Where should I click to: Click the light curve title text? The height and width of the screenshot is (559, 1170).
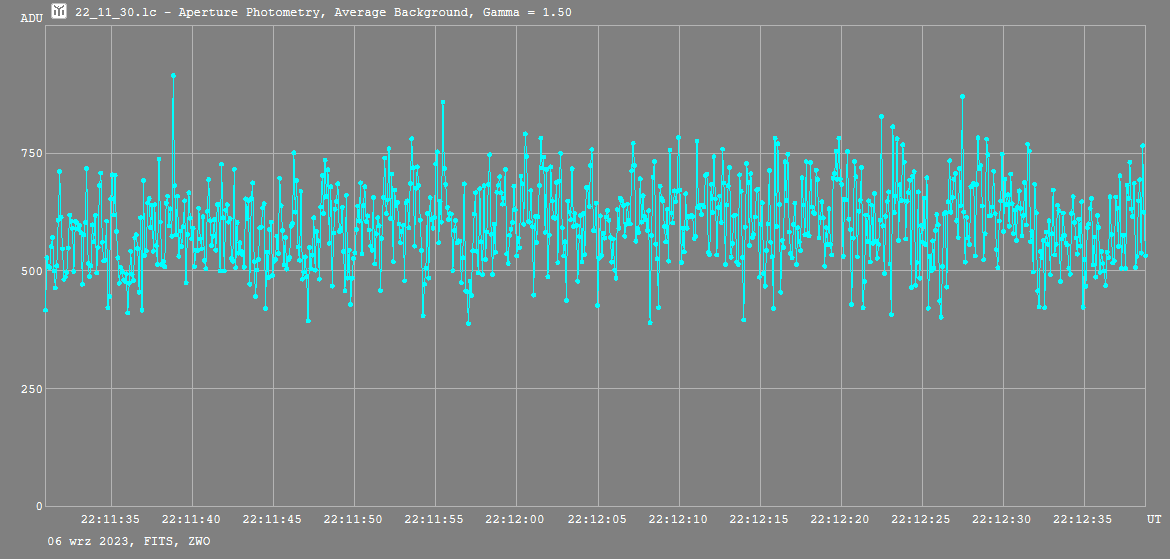coord(323,13)
